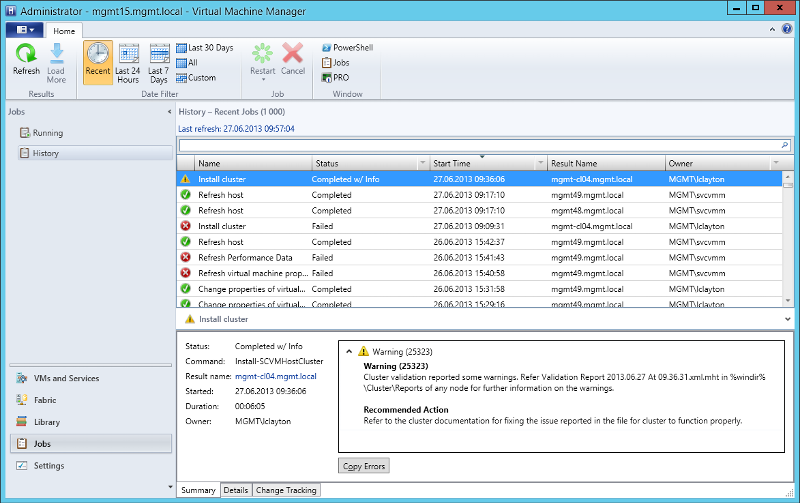Open the Settings workspace
The height and width of the screenshot is (503, 800).
(x=91, y=466)
